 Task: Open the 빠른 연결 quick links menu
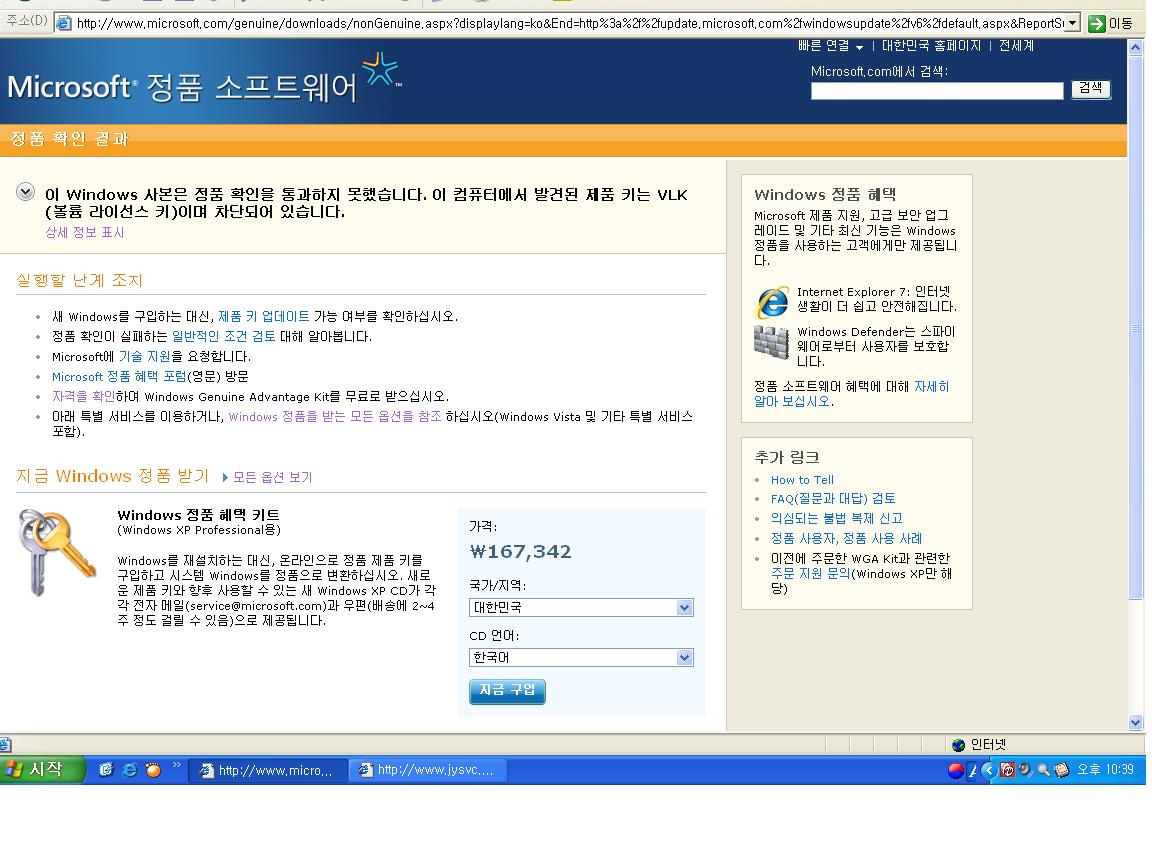pos(830,46)
